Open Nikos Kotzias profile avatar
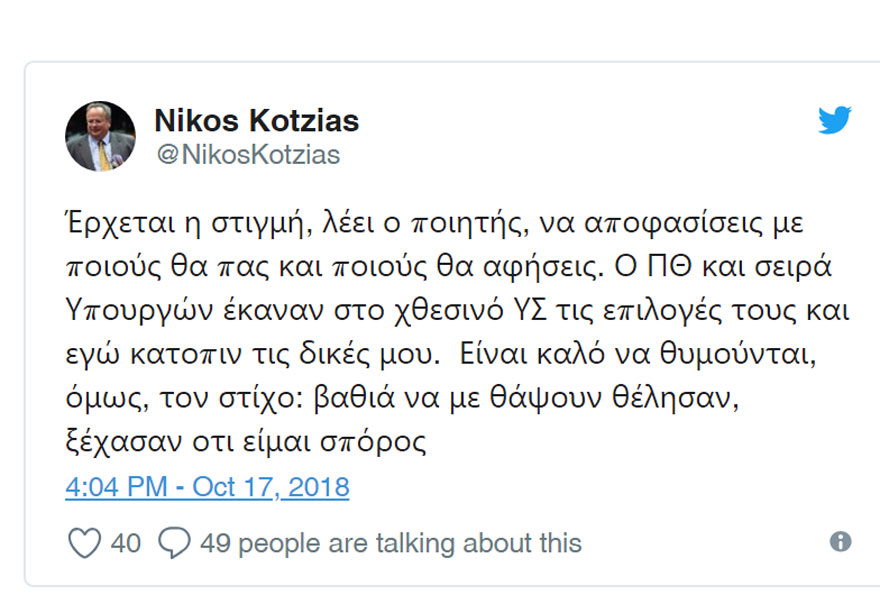This screenshot has height=613, width=880. (100, 136)
